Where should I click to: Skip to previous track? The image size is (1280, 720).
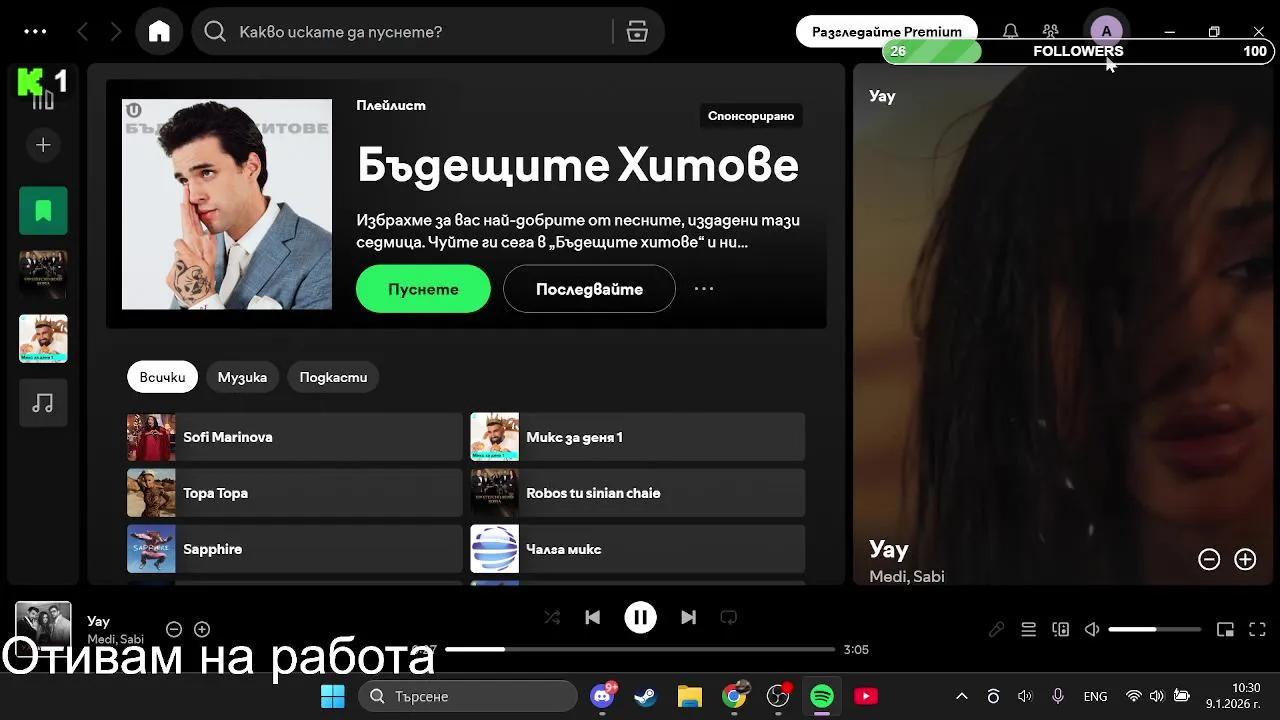[592, 617]
